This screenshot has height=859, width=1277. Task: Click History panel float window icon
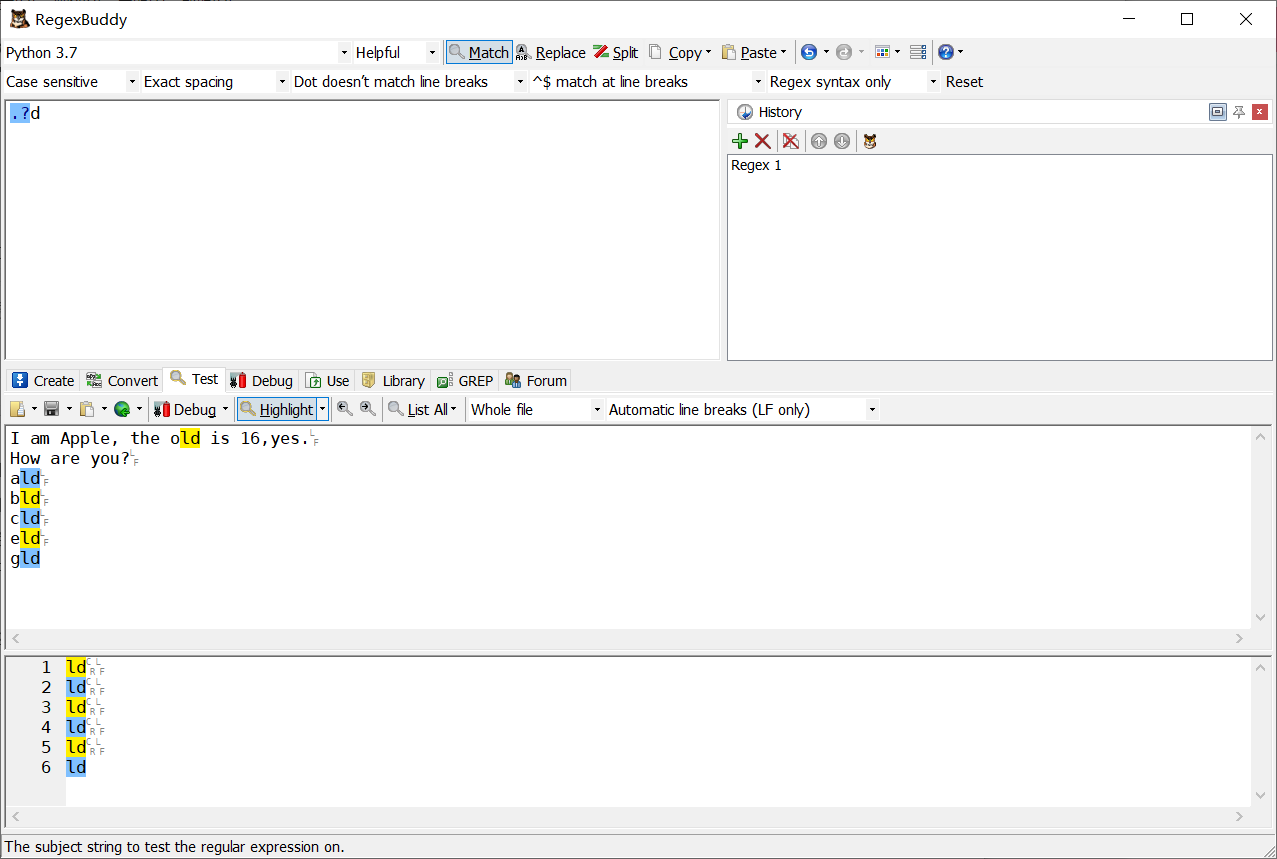[x=1217, y=112]
